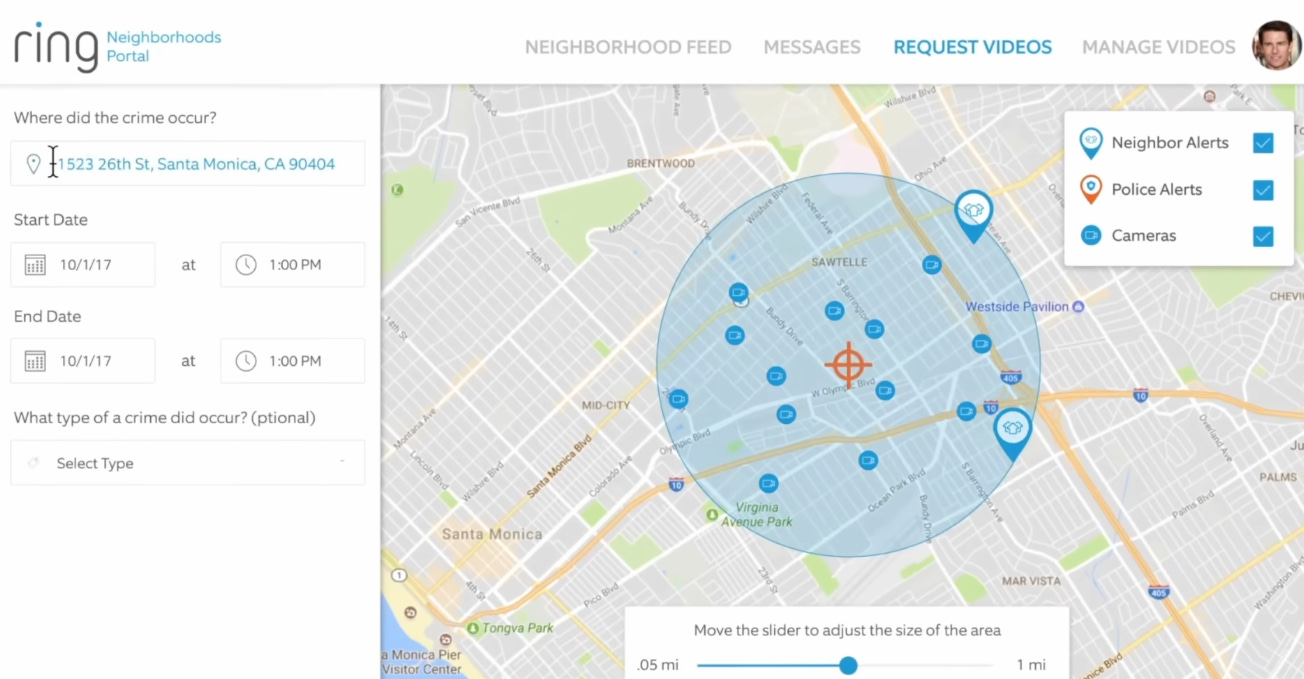This screenshot has width=1304, height=679.
Task: Open the Start Date calendar icon
Action: (x=35, y=265)
